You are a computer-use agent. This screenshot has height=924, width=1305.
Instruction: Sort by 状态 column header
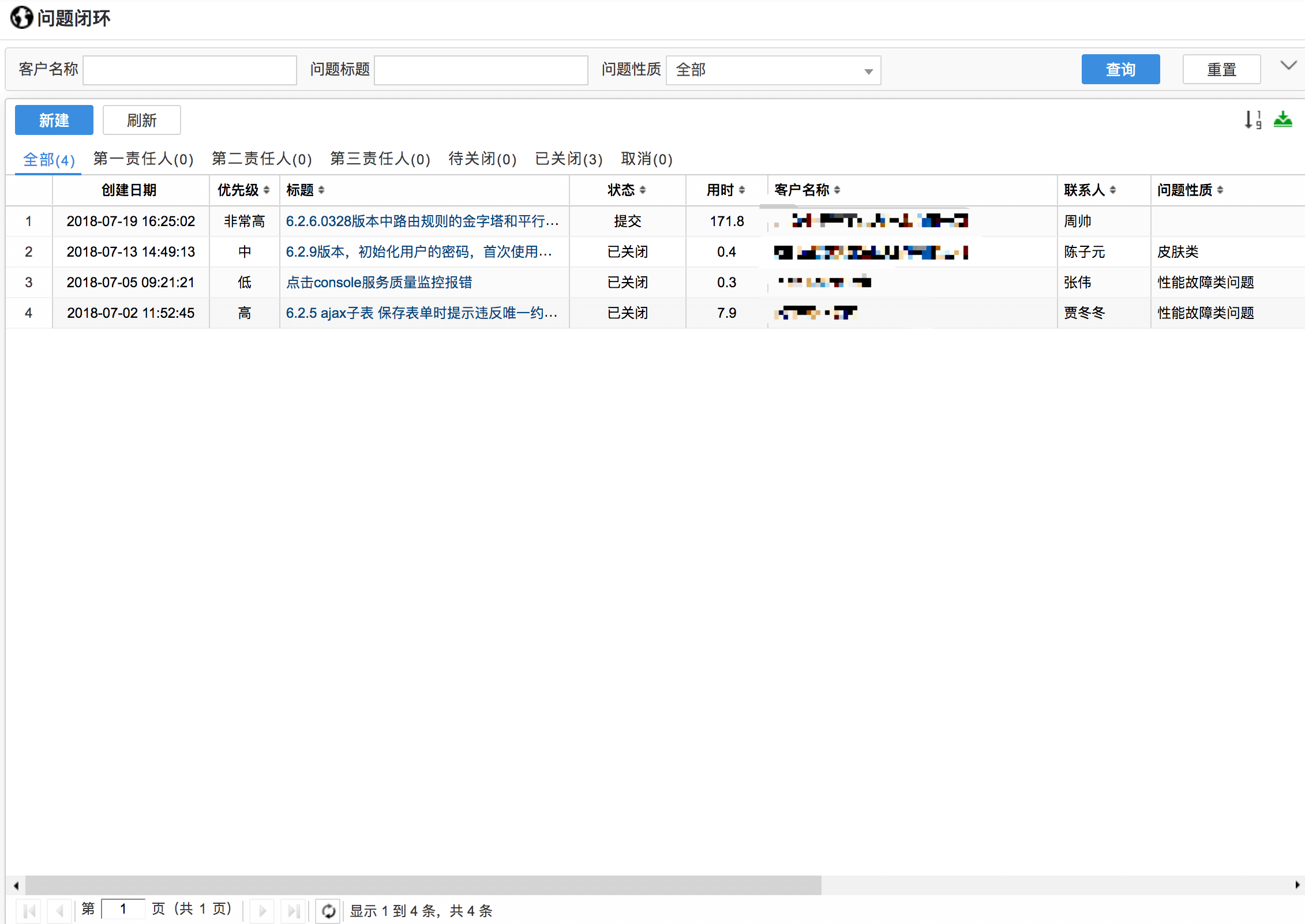(627, 190)
